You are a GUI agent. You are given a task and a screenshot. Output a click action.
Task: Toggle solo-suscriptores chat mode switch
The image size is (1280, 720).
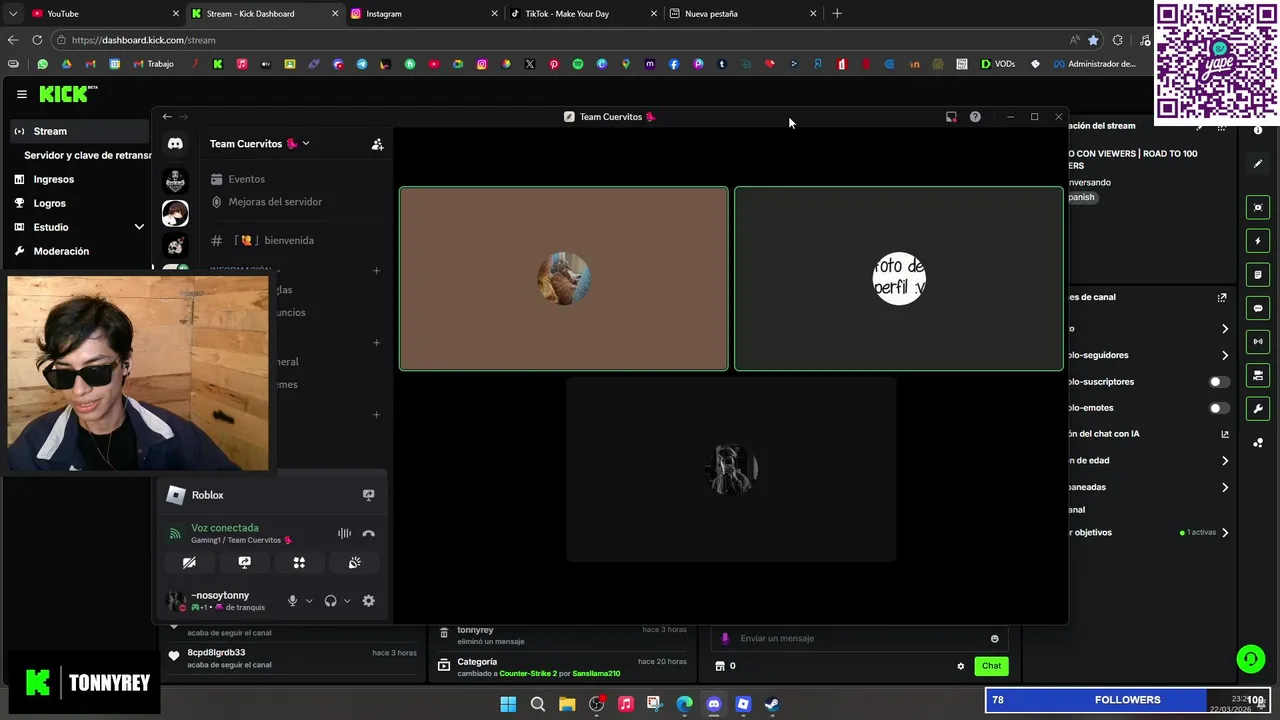tap(1219, 382)
